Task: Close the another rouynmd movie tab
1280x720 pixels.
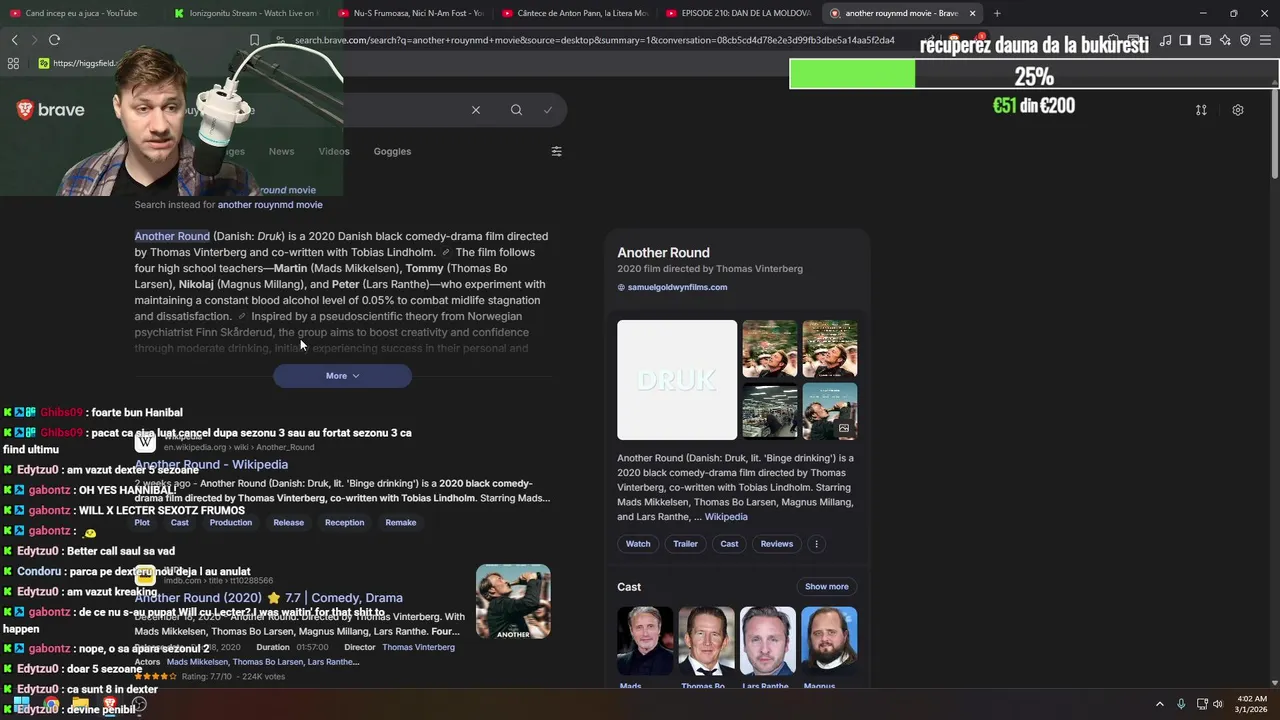Action: (x=972, y=13)
